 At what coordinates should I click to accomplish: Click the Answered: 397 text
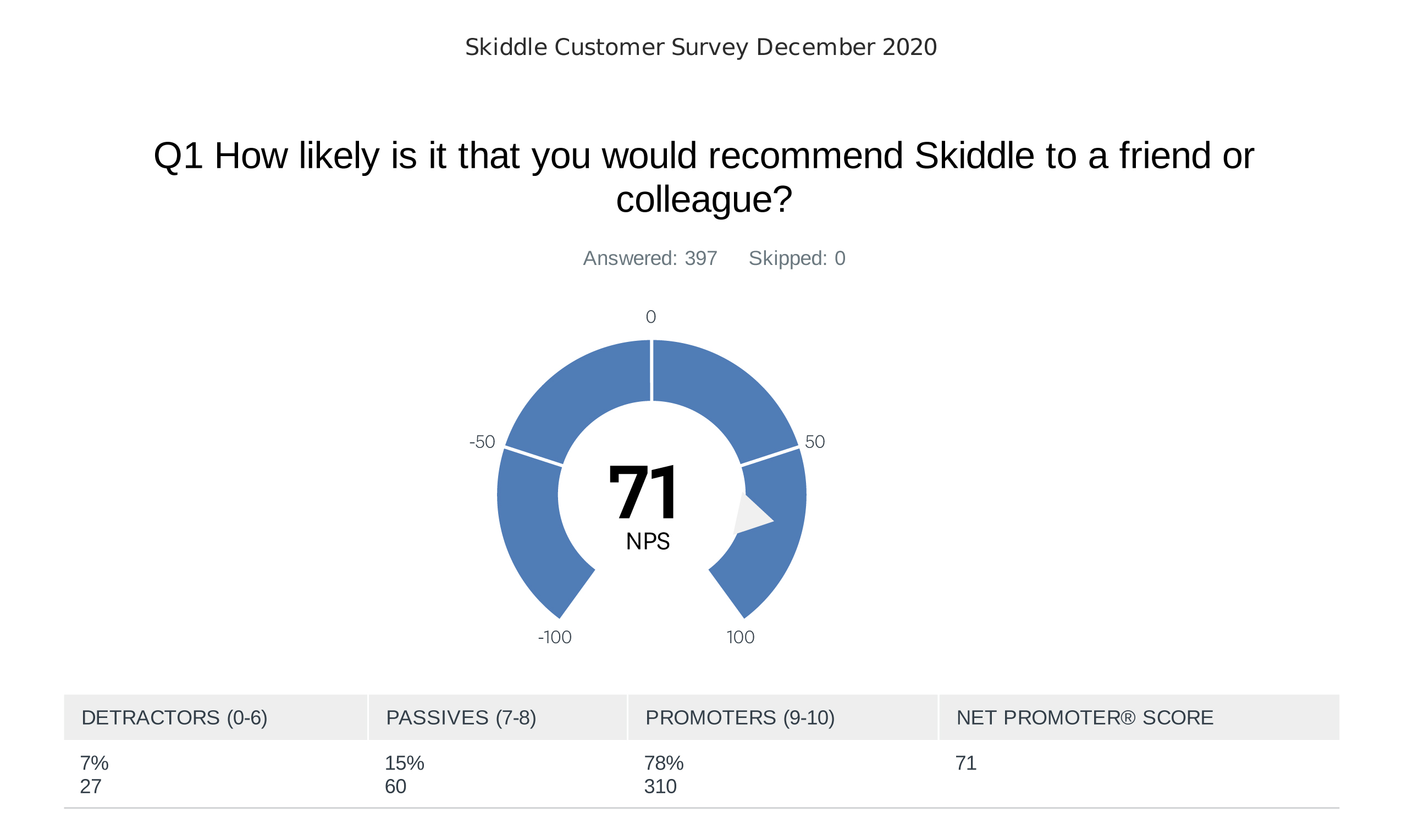point(650,258)
